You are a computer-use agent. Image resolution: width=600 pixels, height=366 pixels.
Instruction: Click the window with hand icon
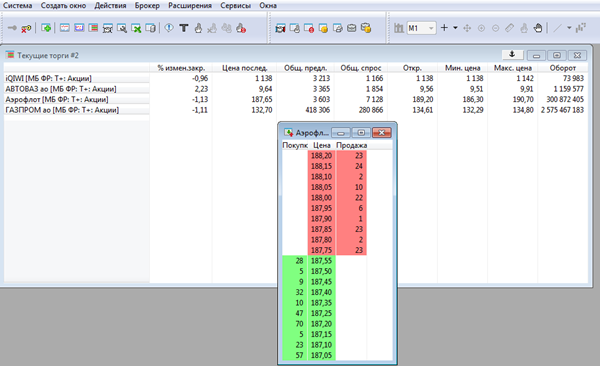pyautogui.click(x=295, y=28)
